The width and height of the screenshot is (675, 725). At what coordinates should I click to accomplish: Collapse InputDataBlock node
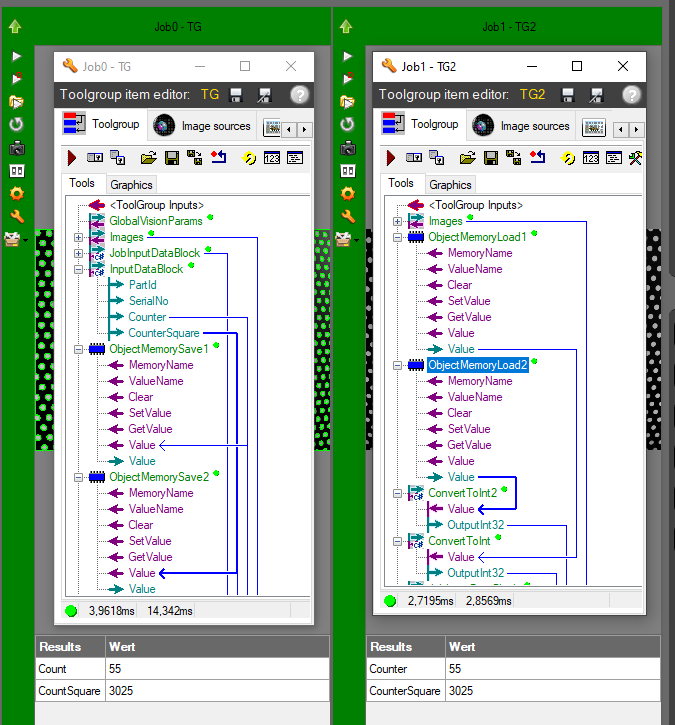point(79,269)
